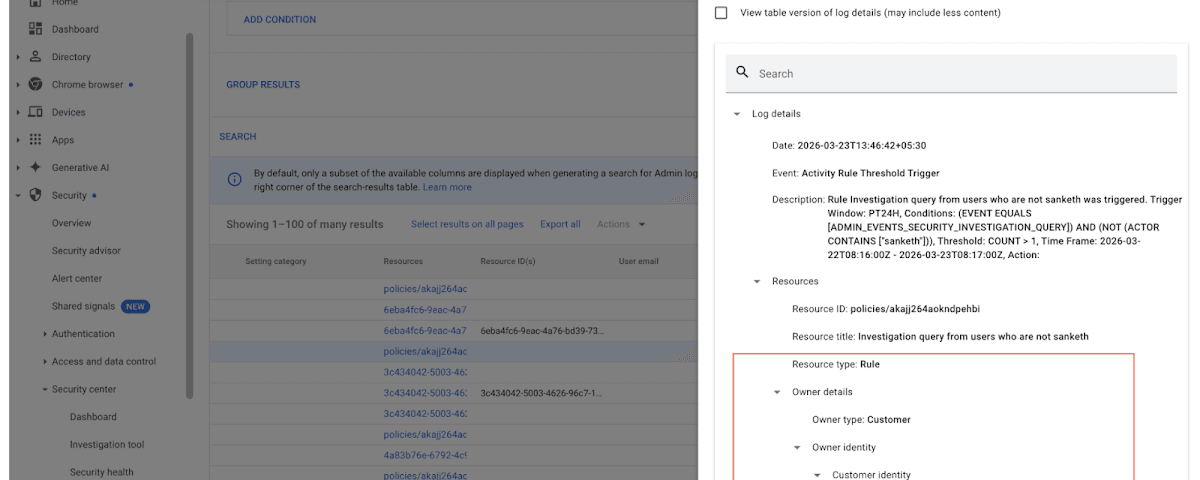Click the sidebar vertical scrollbar
This screenshot has height=480, width=1200.
point(189,200)
